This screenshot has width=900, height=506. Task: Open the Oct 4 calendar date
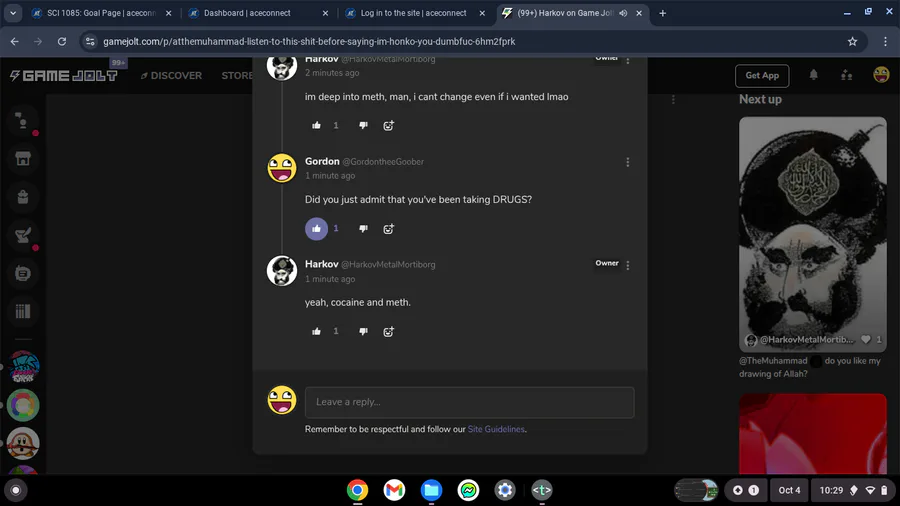(x=789, y=490)
